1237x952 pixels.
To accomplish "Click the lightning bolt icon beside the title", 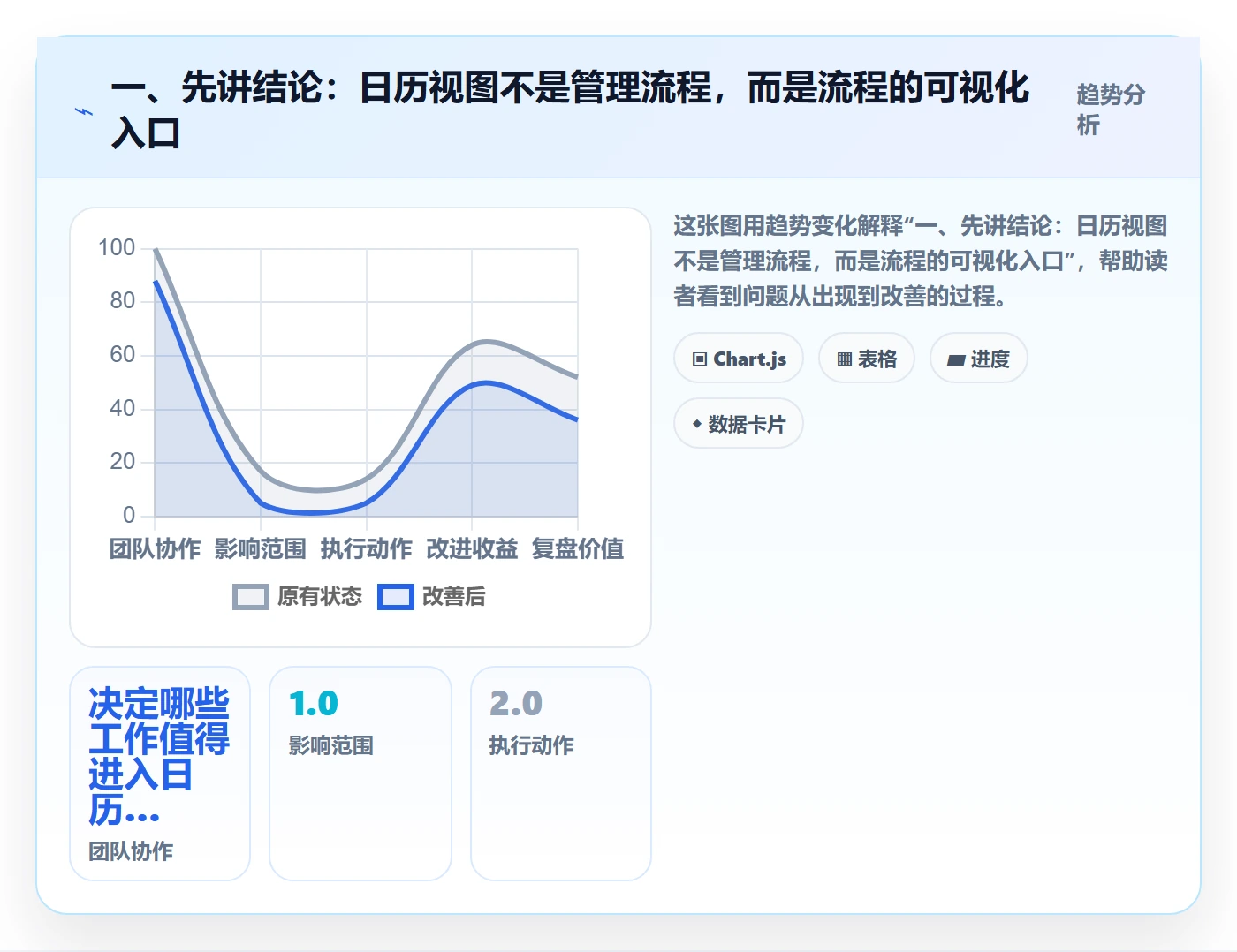I will [84, 111].
